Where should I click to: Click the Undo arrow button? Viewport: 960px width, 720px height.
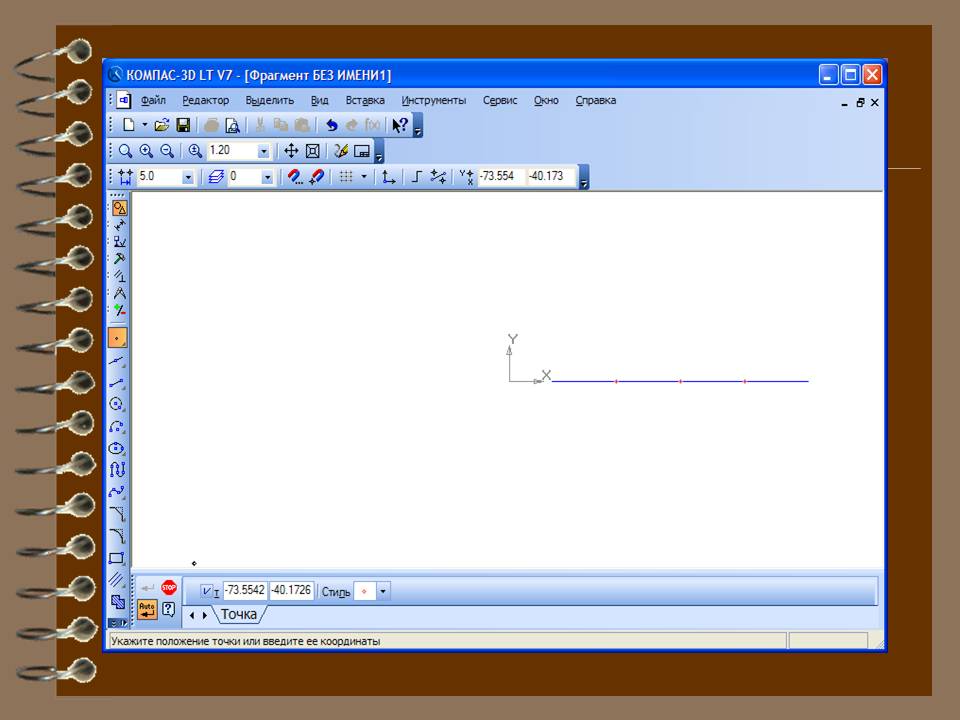[x=331, y=125]
